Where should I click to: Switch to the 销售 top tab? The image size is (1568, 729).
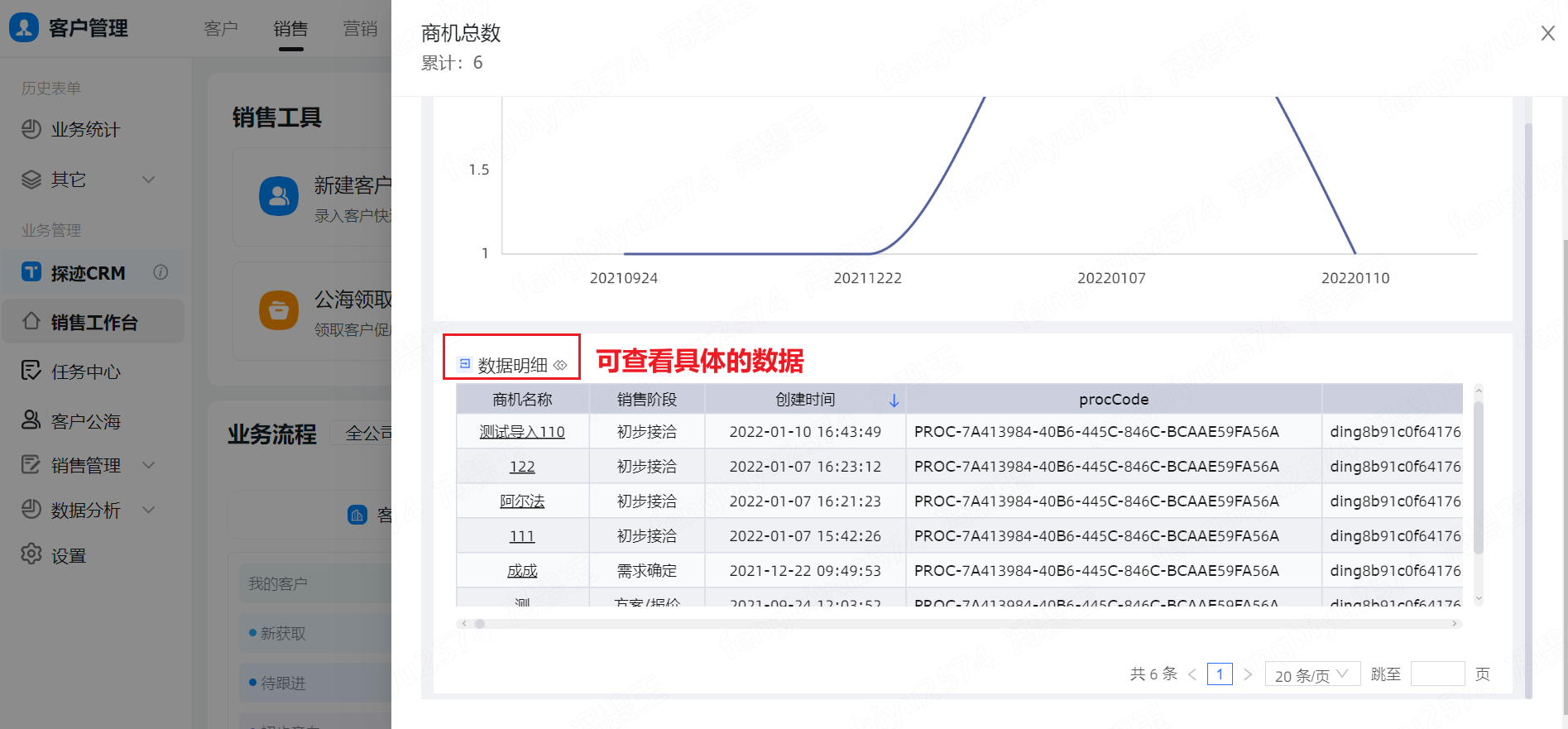click(x=290, y=29)
